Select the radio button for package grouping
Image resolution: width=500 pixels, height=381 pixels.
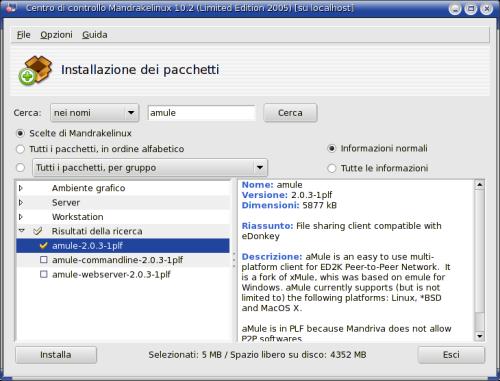tap(20, 167)
